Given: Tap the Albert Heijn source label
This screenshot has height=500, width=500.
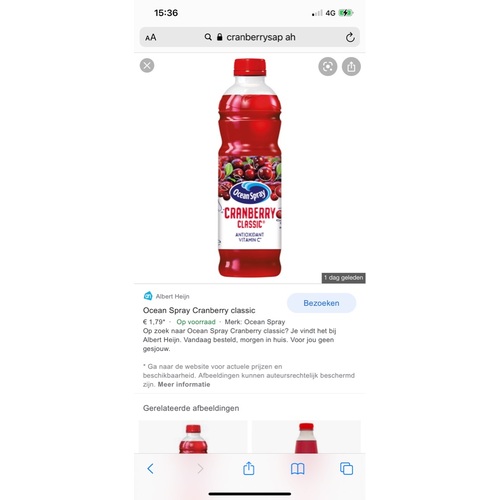Looking at the screenshot, I should point(172,296).
